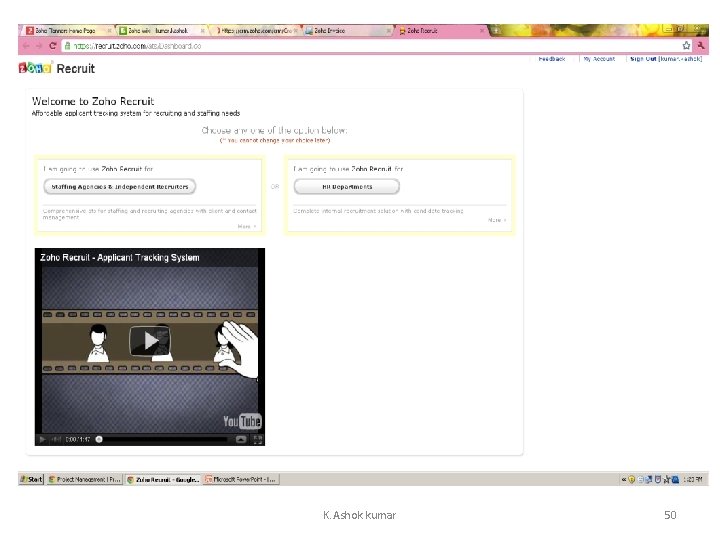Reload the page with the refresh icon
This screenshot has height=540, width=720.
[x=52, y=46]
